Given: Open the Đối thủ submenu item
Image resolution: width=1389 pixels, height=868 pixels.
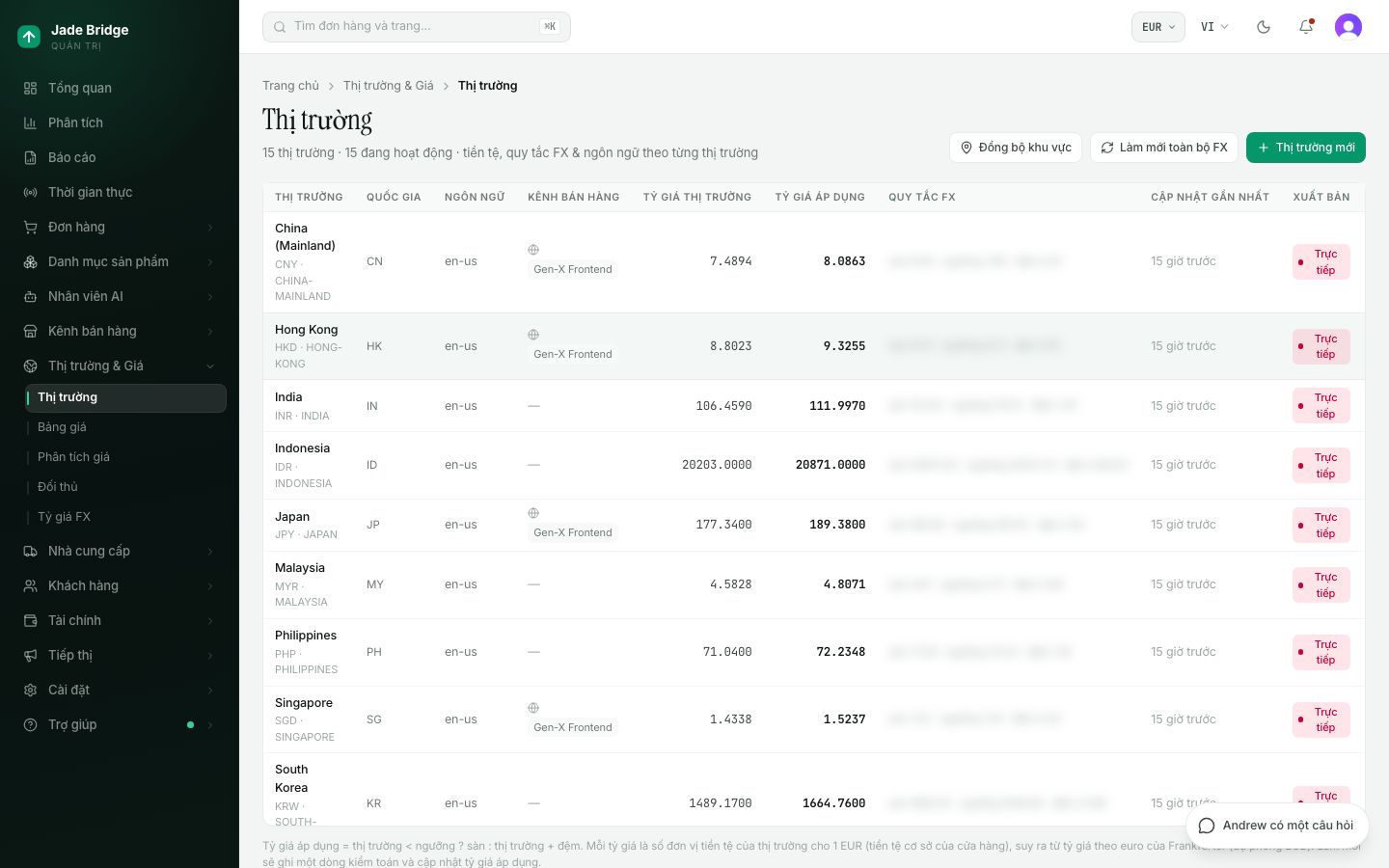Looking at the screenshot, I should pyautogui.click(x=125, y=487).
